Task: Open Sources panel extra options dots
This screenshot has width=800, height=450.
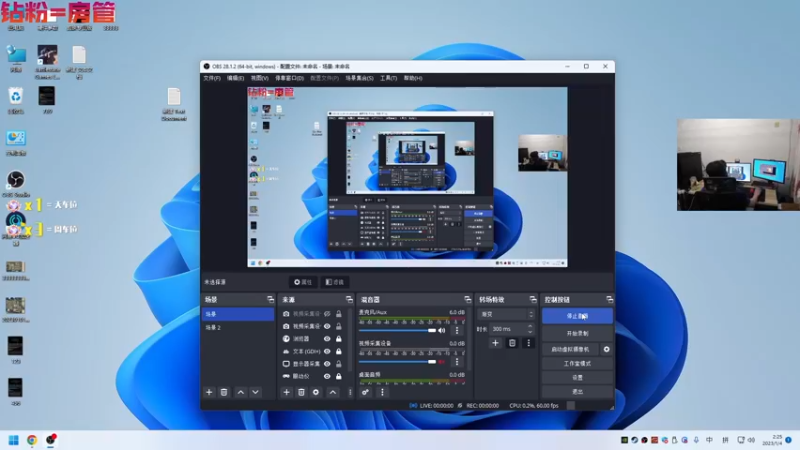Action: pyautogui.click(x=350, y=392)
